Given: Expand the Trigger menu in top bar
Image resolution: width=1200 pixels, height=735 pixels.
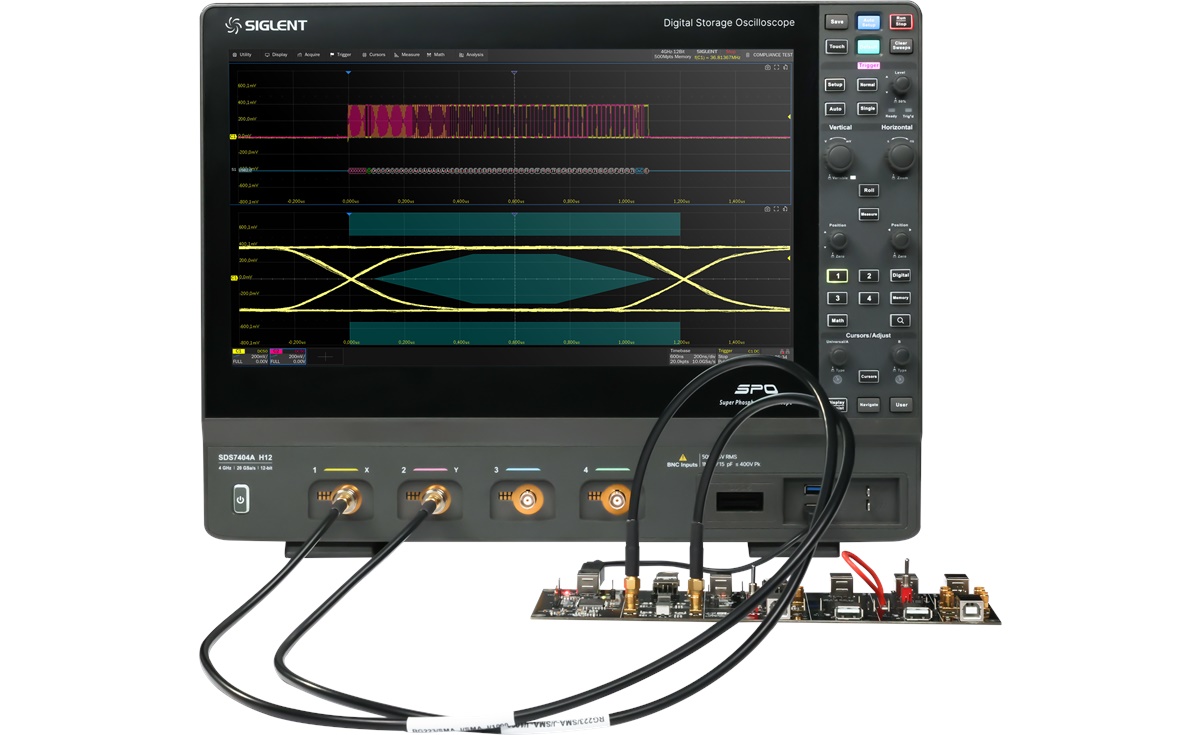Looking at the screenshot, I should [x=341, y=55].
